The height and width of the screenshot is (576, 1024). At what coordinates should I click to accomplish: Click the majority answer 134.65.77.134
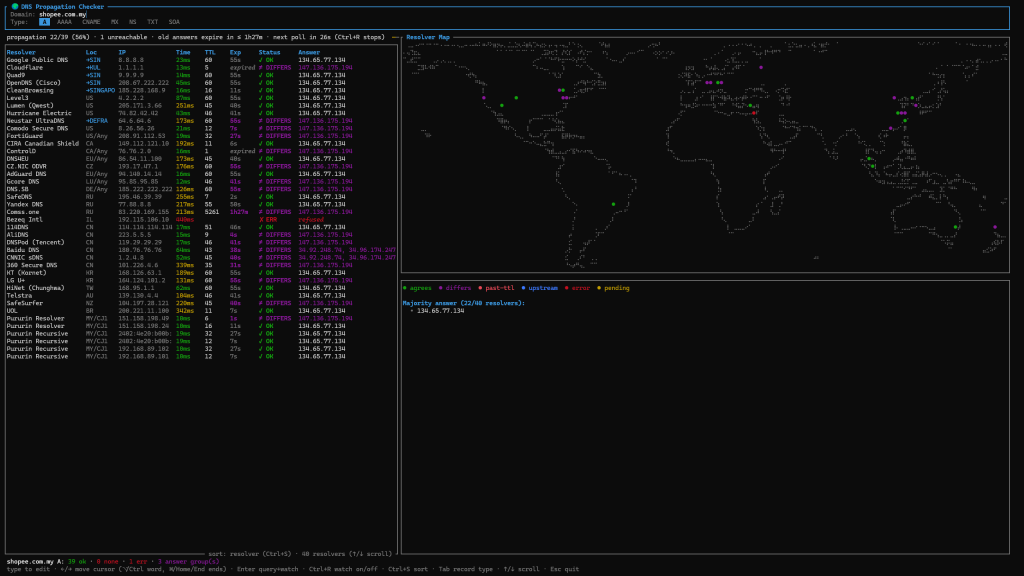coord(441,311)
